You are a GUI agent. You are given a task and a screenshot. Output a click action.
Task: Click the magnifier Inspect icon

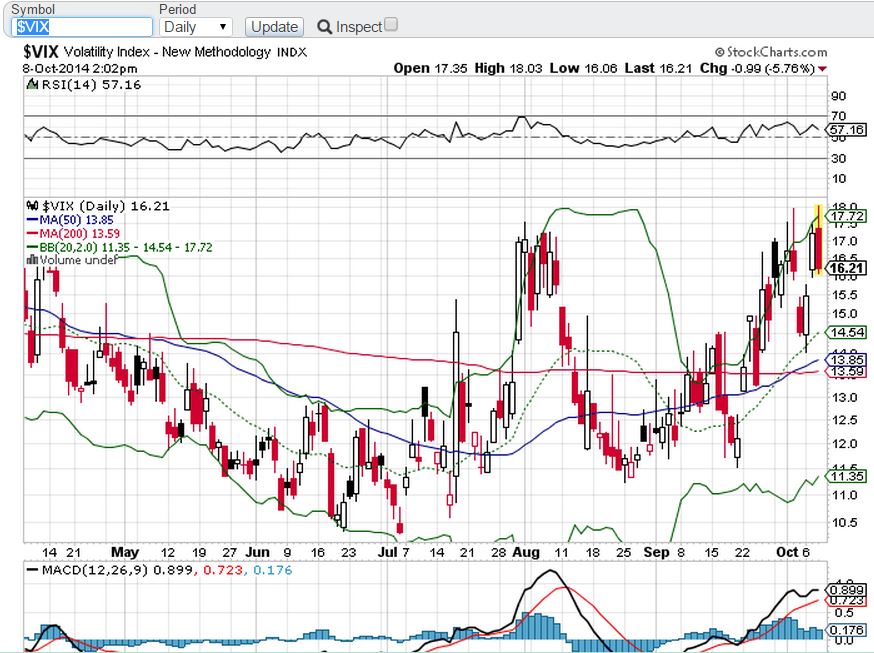(324, 27)
